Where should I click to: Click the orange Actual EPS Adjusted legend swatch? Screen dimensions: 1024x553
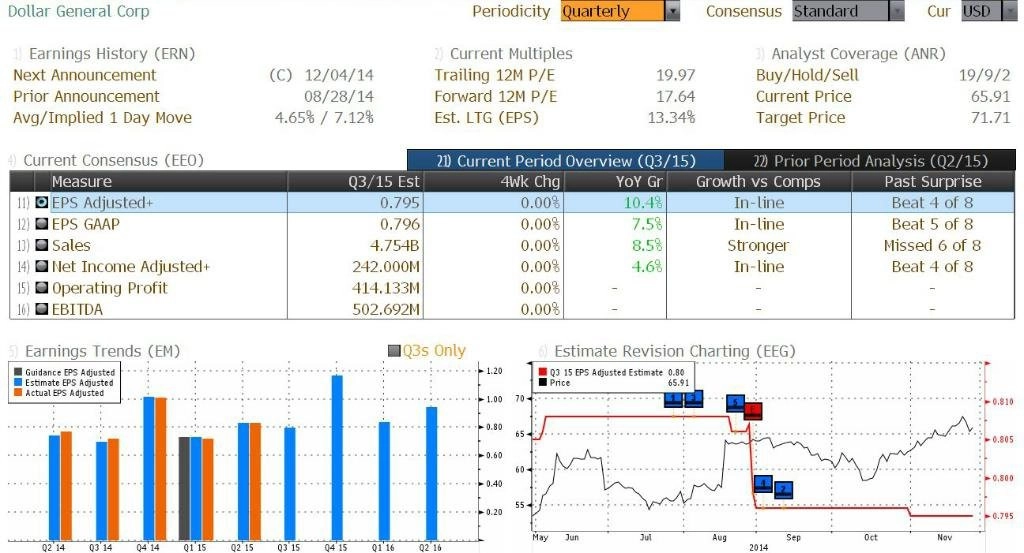[18, 393]
